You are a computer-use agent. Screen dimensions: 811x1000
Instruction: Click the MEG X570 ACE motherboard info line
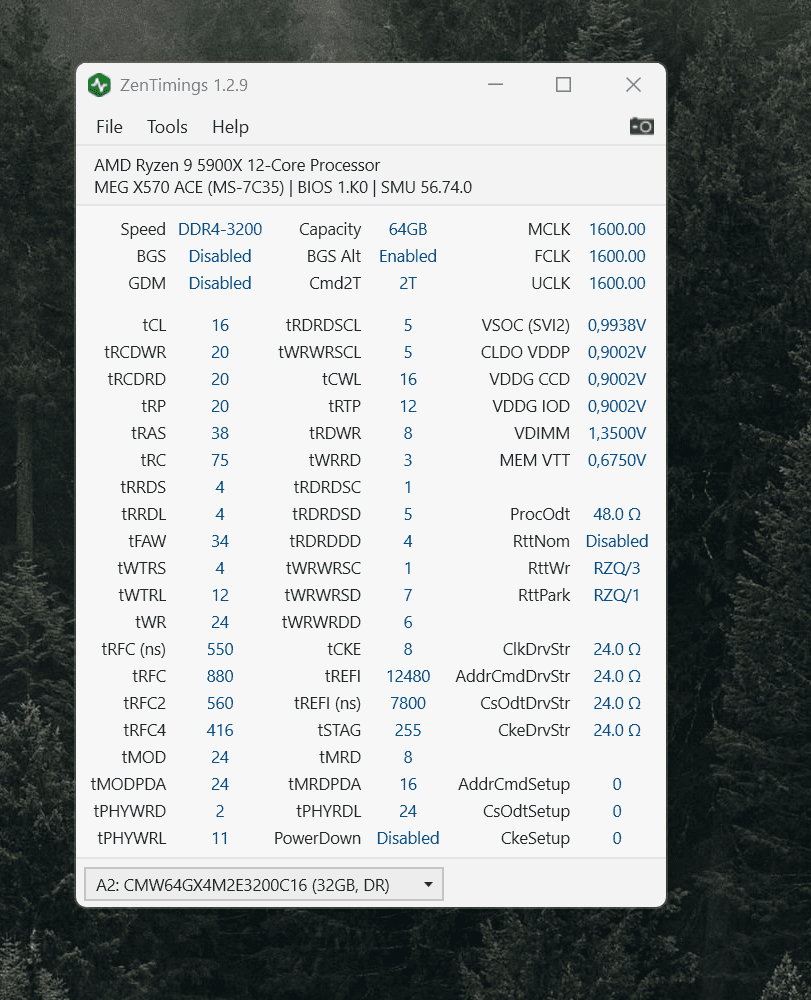coord(283,188)
